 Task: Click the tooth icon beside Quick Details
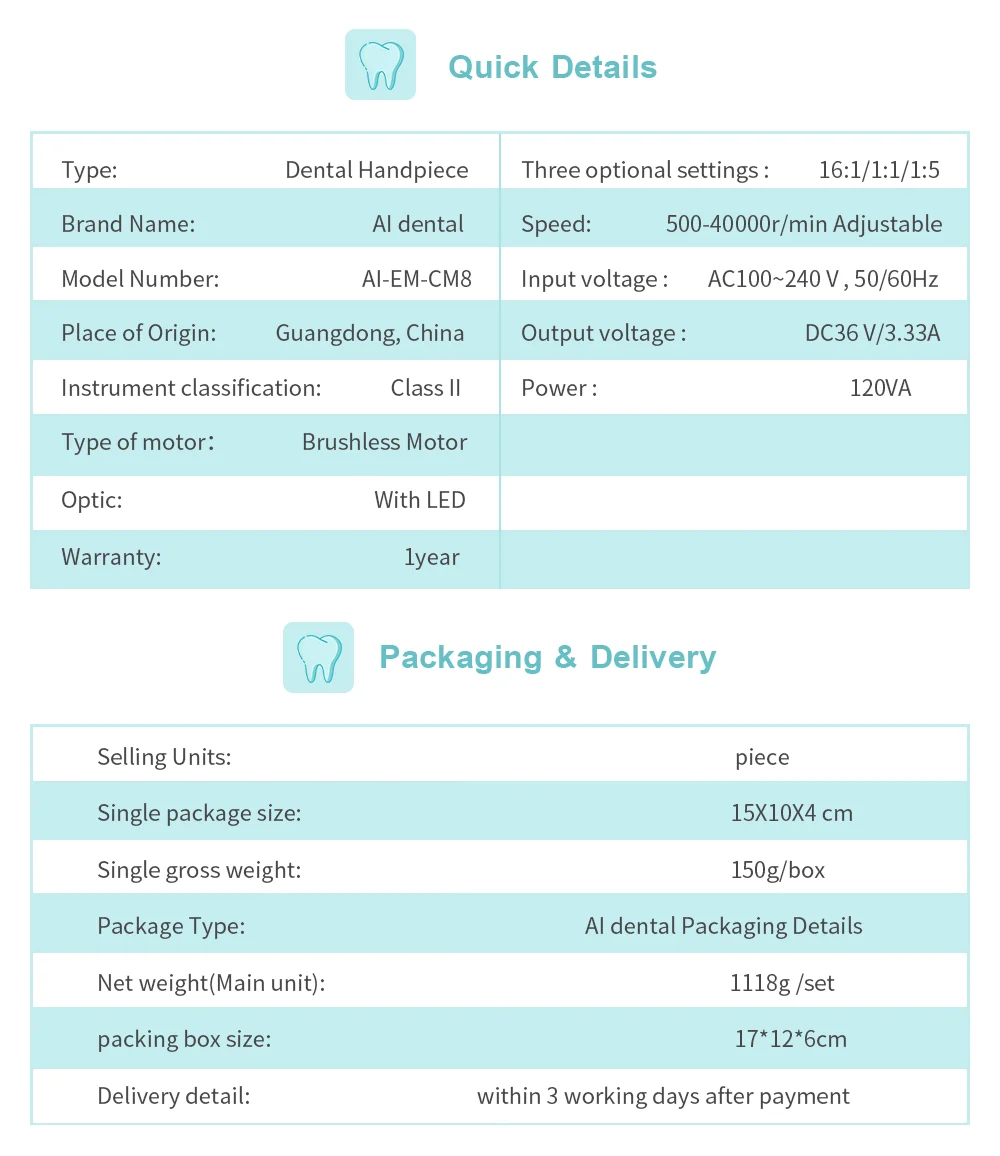tap(380, 65)
